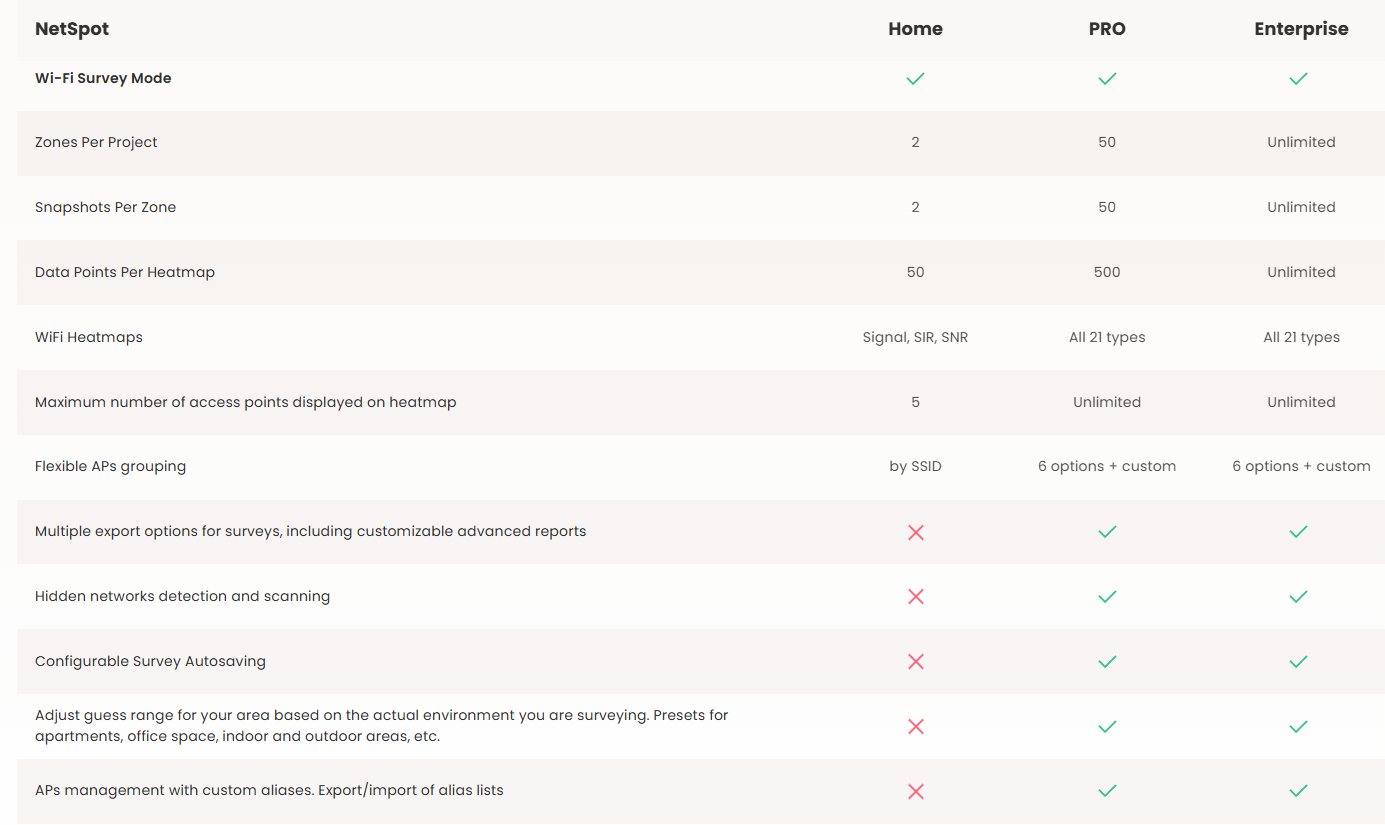
Task: Click the Flexible APs grouping row label
Action: point(110,466)
